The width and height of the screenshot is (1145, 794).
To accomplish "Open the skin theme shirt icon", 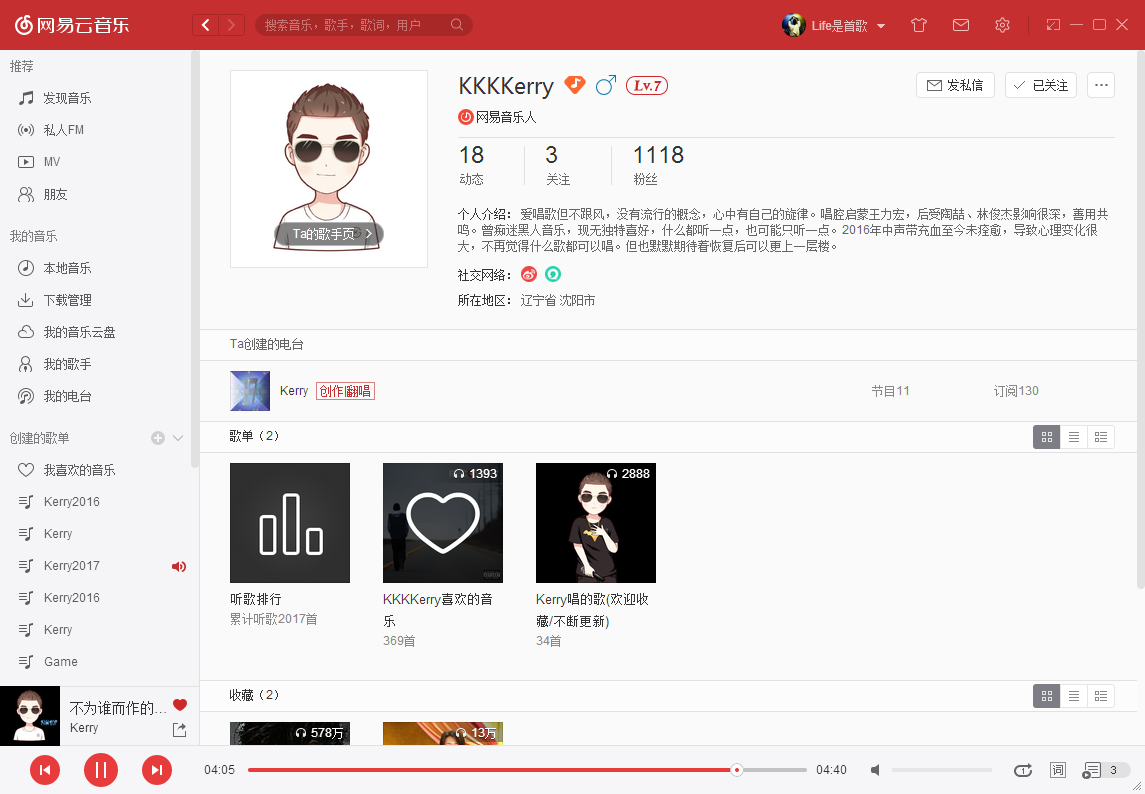I will click(x=919, y=25).
